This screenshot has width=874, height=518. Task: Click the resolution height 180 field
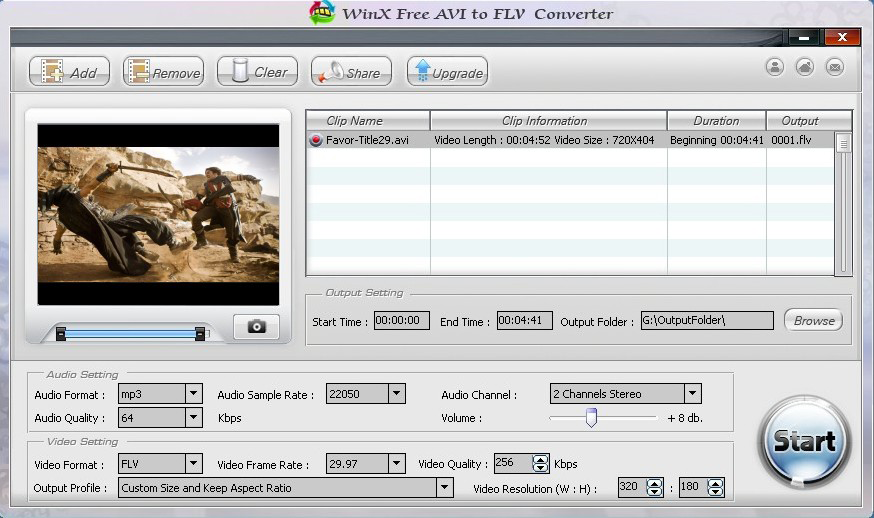(x=693, y=487)
